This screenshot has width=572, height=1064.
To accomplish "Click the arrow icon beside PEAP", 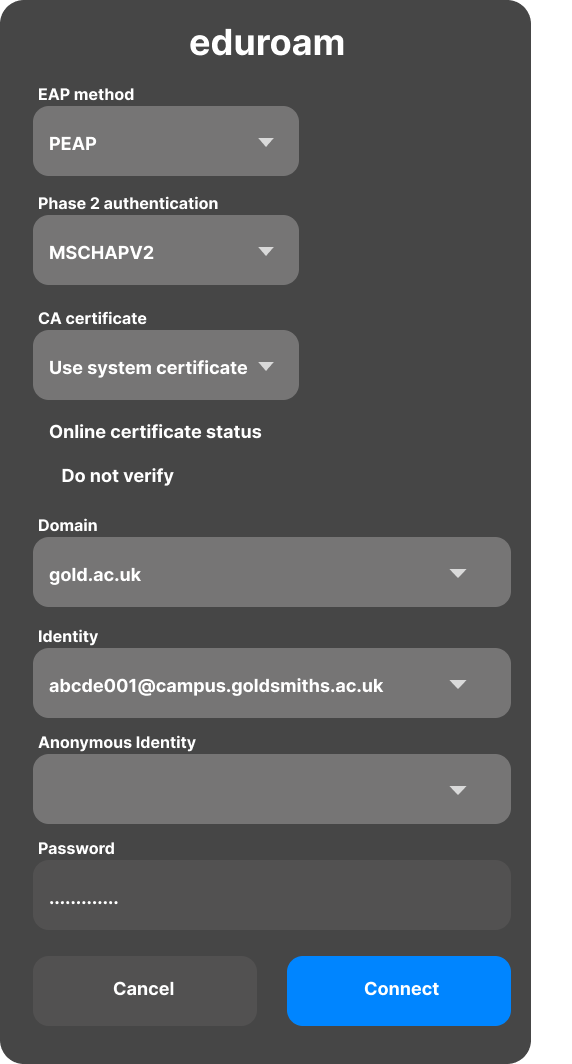I will pos(266,142).
